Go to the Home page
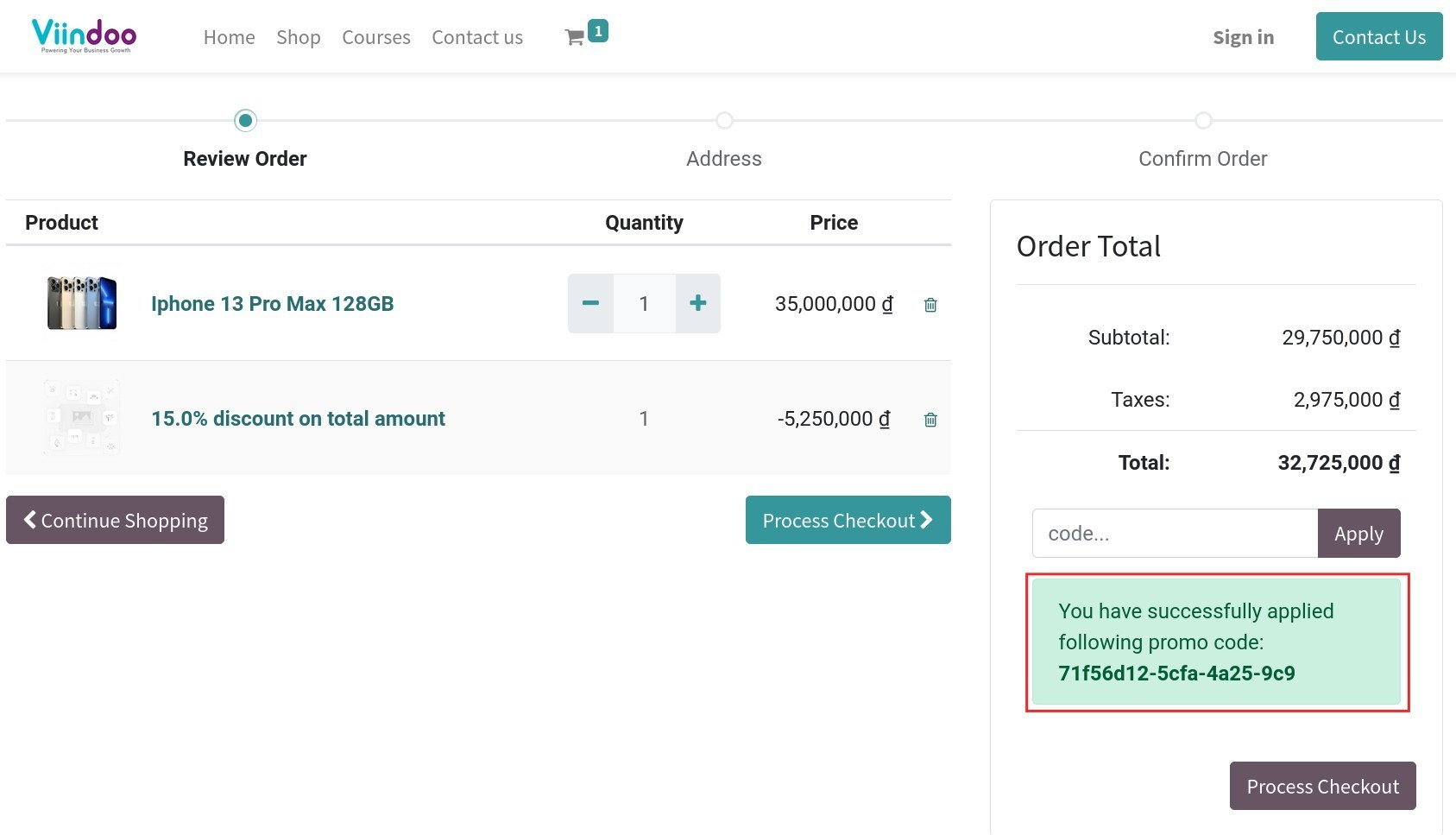The image size is (1456, 835). (x=229, y=37)
